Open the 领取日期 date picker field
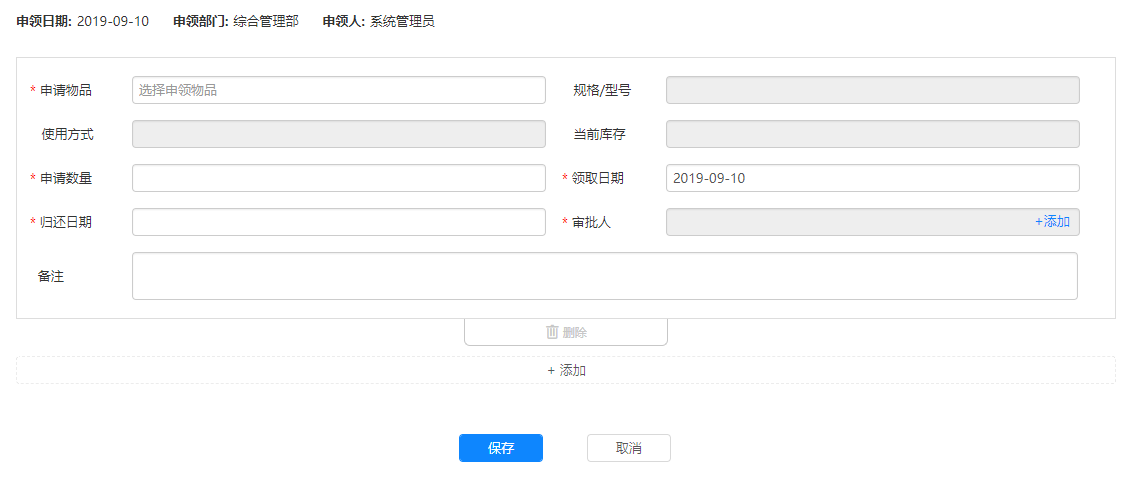The height and width of the screenshot is (491, 1129). pos(872,178)
